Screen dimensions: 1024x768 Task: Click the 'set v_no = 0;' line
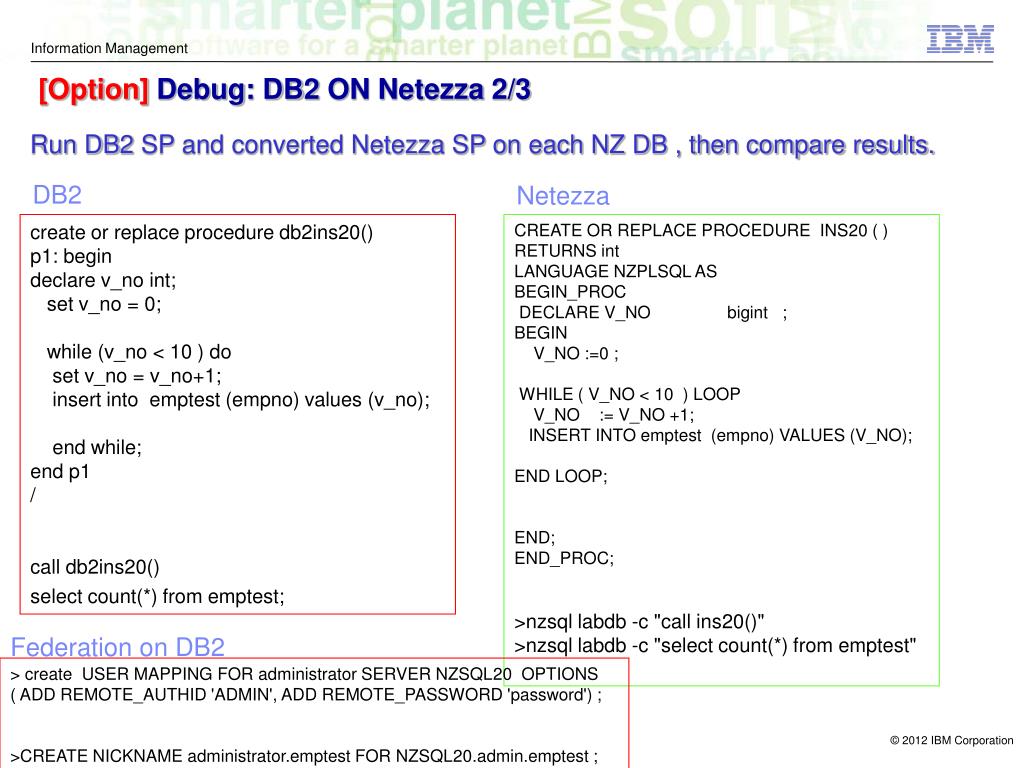pos(104,304)
